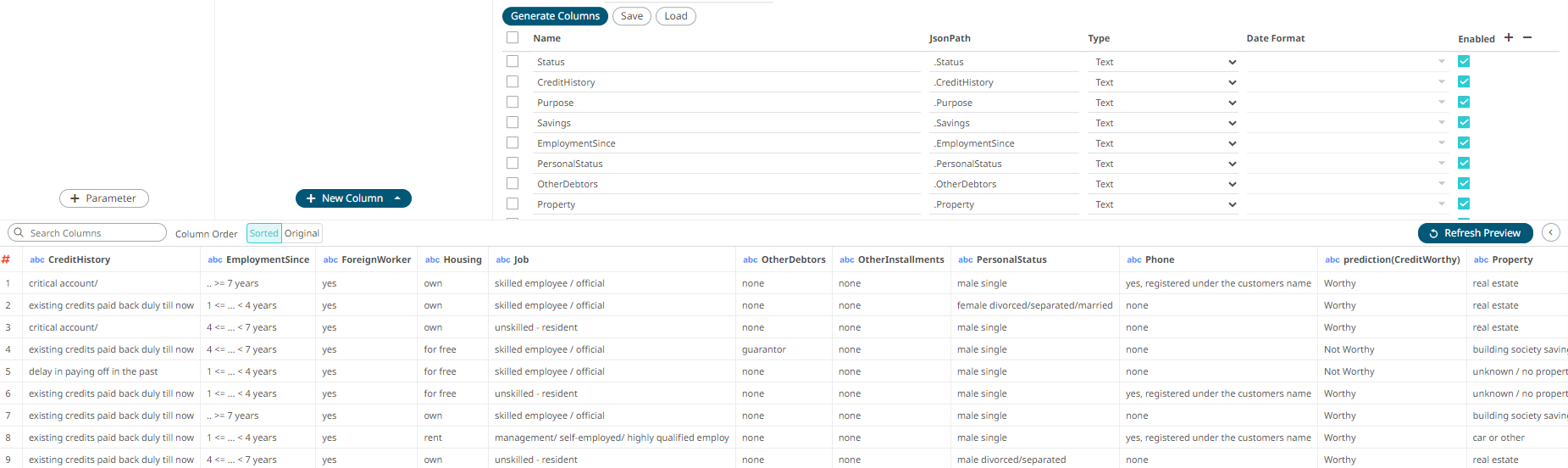Click the abc type icon of Phone column
This screenshot has width=1568, height=468.
click(1134, 260)
